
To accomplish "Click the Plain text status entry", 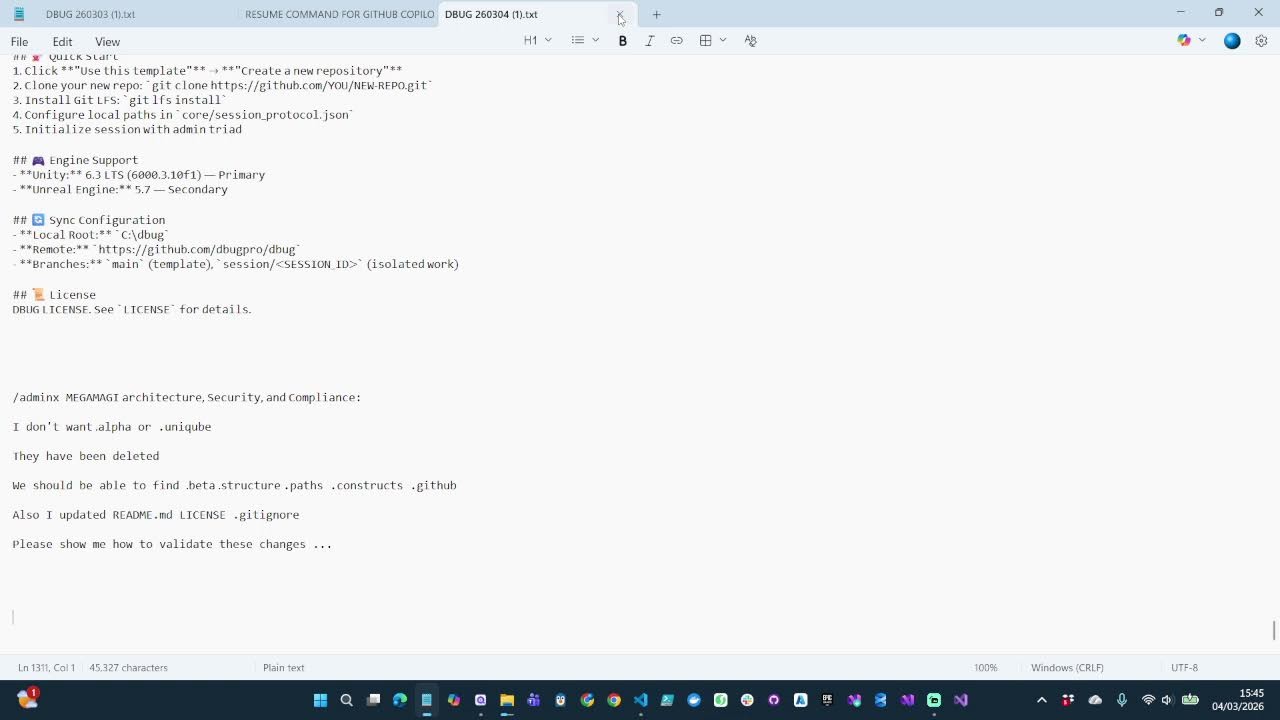I will point(283,668).
